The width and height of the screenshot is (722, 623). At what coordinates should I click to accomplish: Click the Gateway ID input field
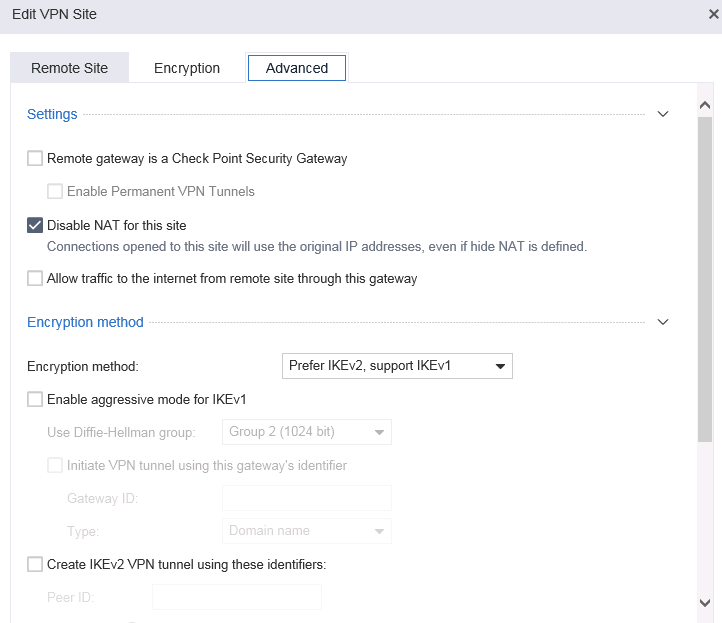[307, 498]
